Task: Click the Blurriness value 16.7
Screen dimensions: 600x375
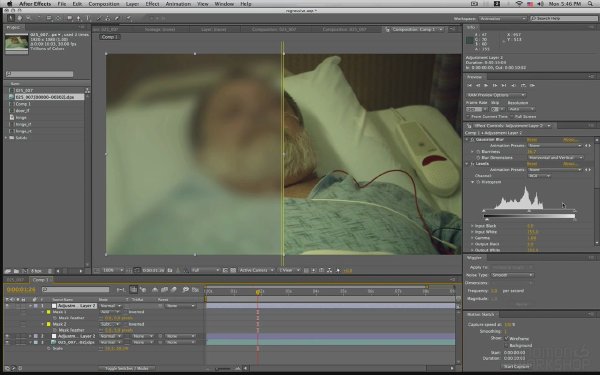Action: click(x=532, y=152)
